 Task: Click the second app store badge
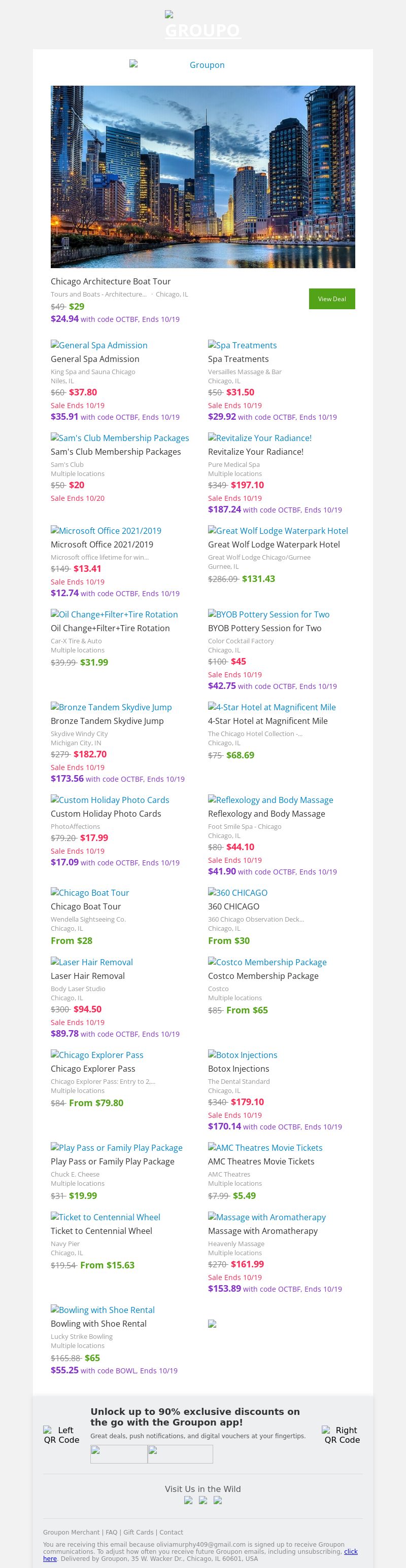pyautogui.click(x=180, y=1454)
